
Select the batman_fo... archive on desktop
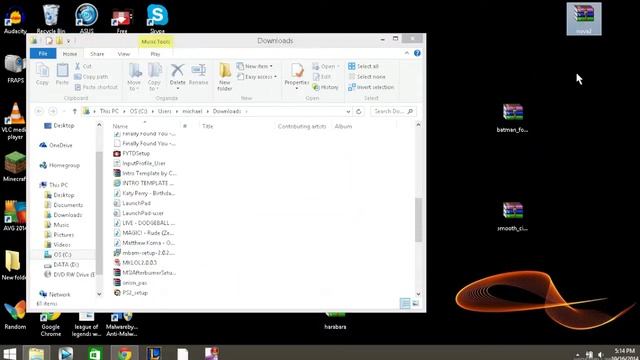[x=512, y=118]
